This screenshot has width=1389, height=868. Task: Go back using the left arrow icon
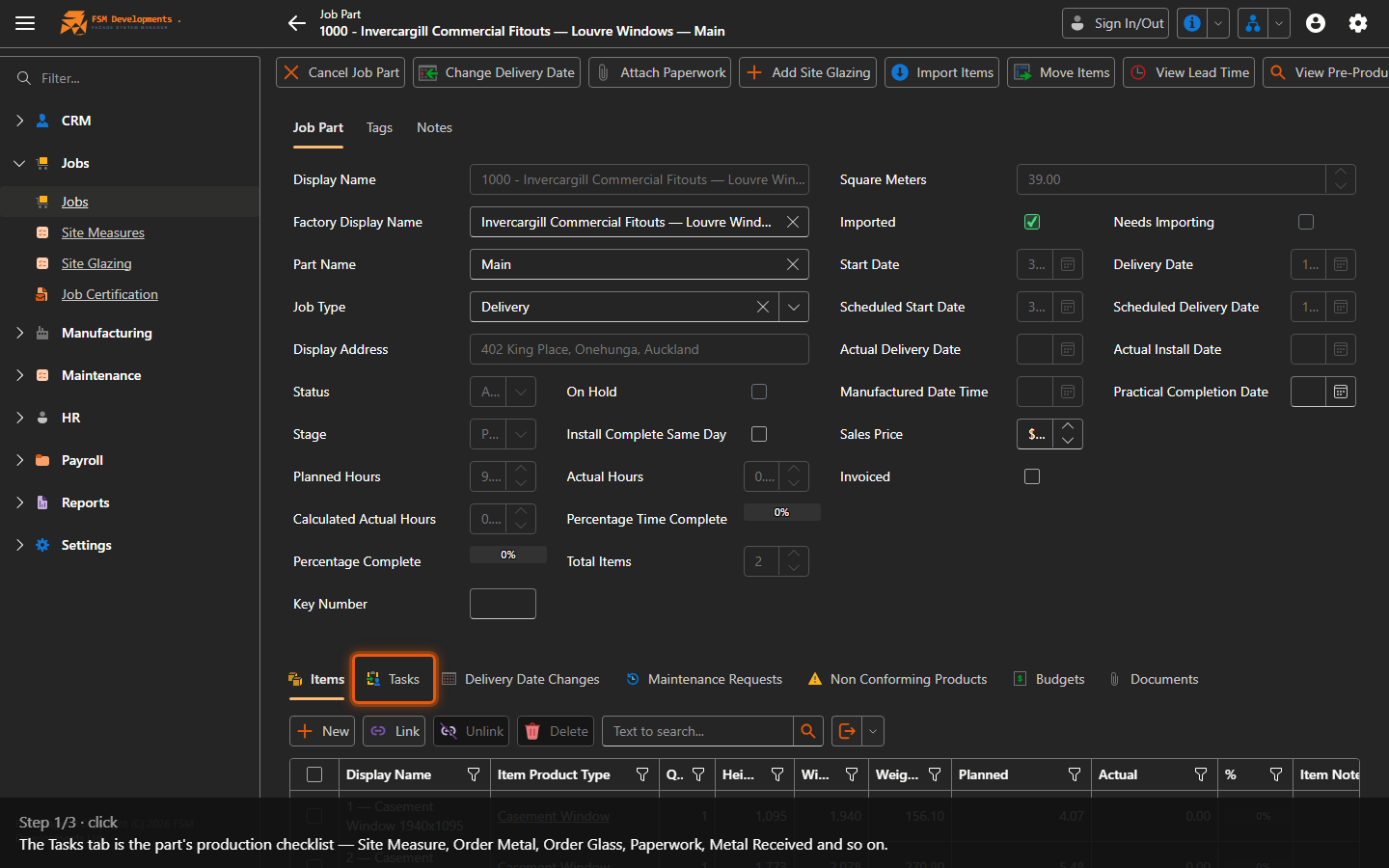(297, 23)
